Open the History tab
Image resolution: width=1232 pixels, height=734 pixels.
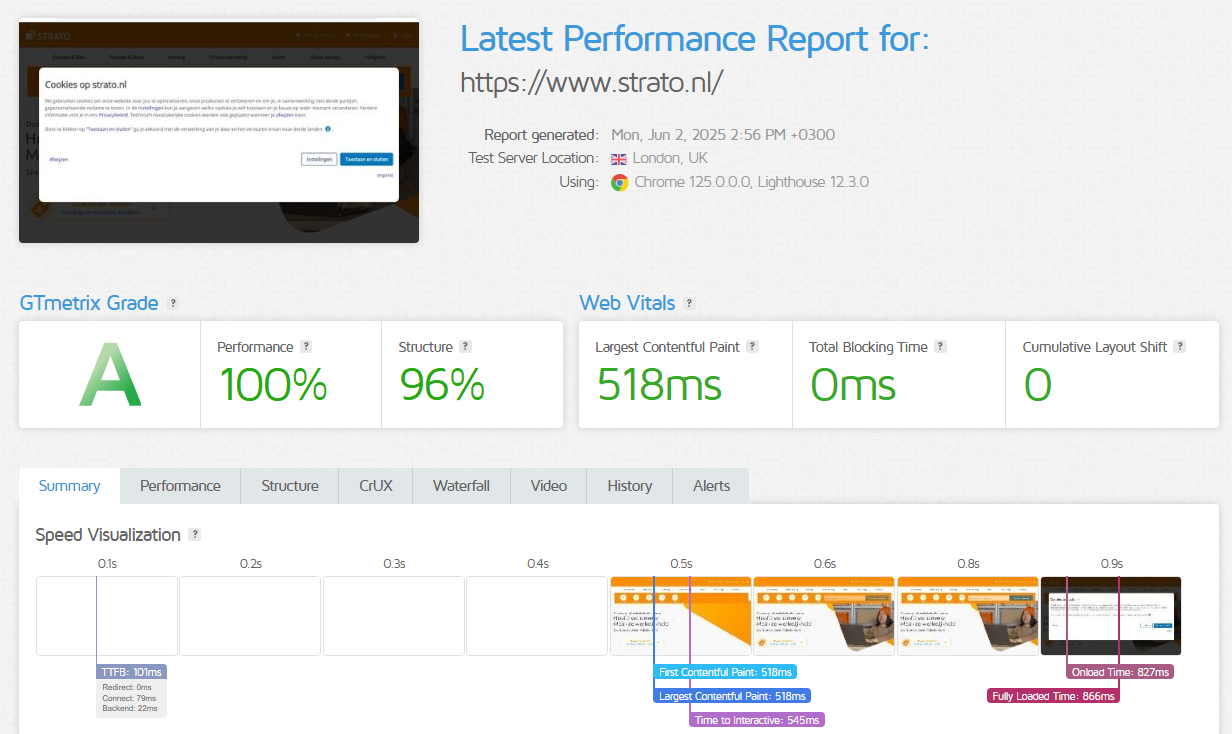pyautogui.click(x=630, y=486)
